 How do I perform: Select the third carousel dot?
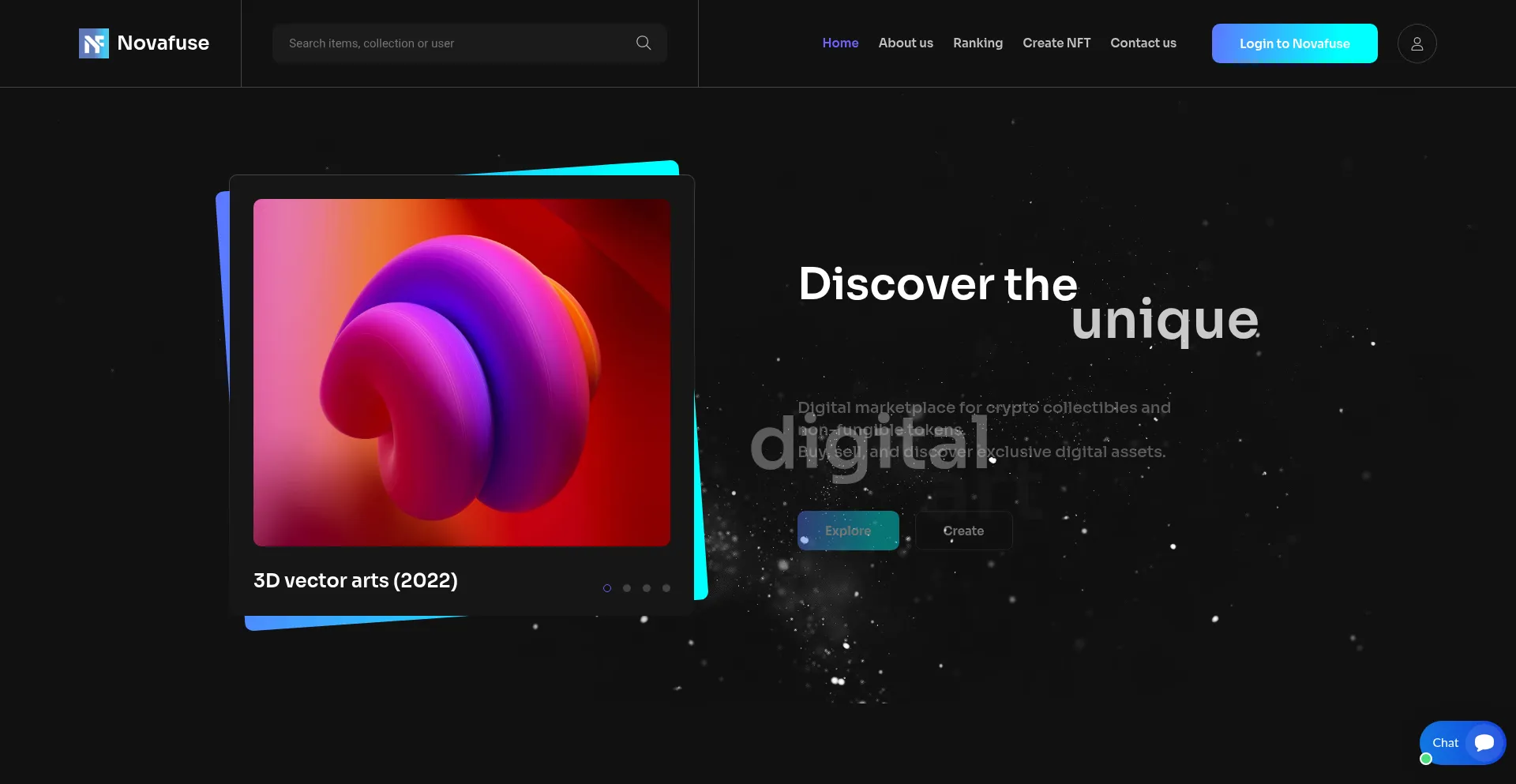point(647,588)
